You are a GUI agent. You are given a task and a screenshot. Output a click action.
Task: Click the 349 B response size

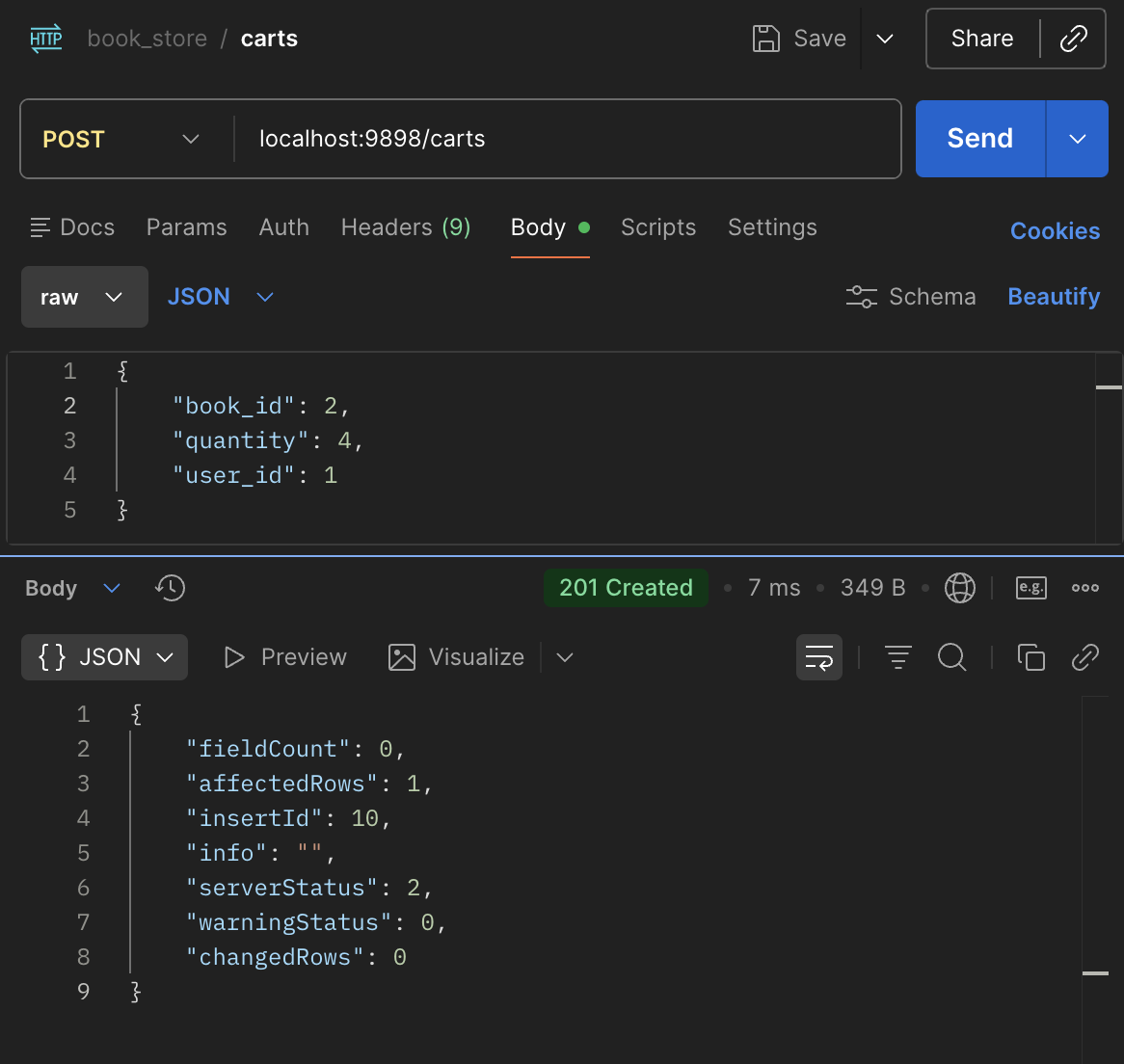(x=872, y=588)
